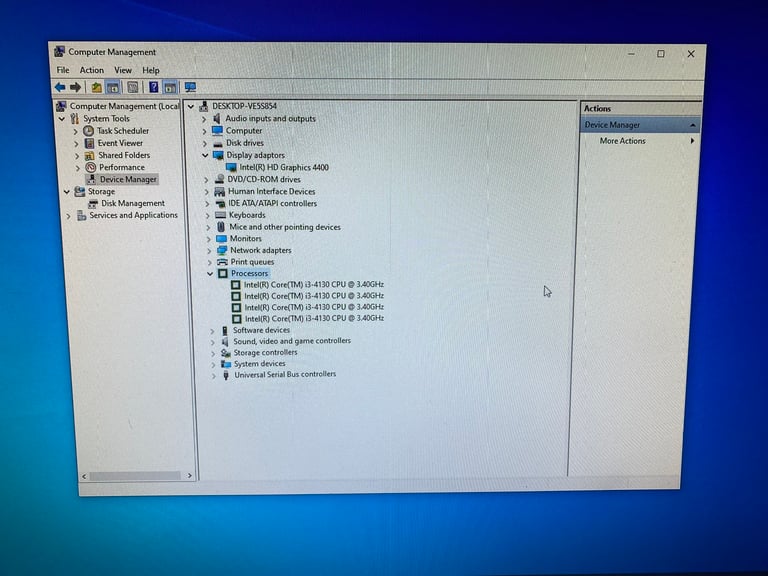Open the View menu
The width and height of the screenshot is (768, 576).
123,70
